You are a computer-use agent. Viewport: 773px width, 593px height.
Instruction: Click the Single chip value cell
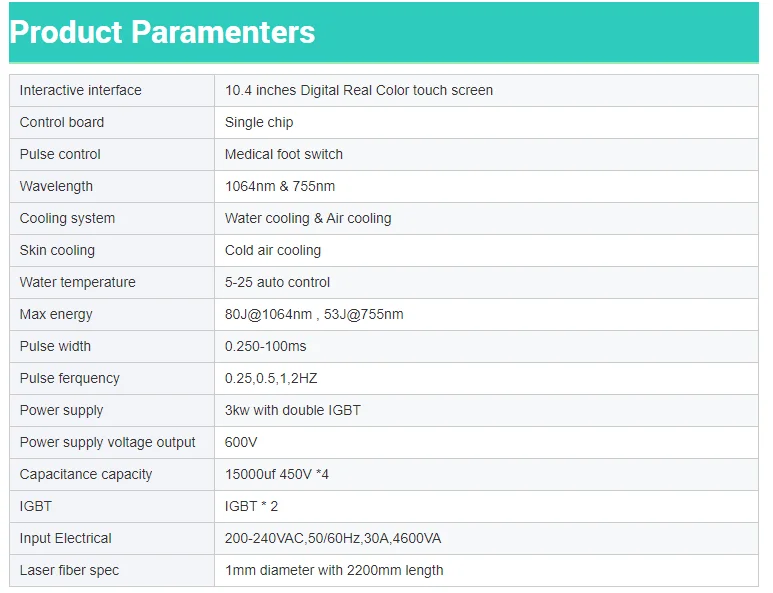pyautogui.click(x=259, y=122)
